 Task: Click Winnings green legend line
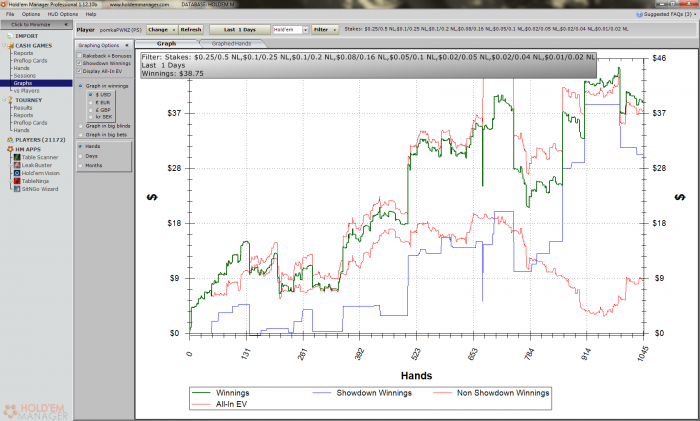pos(201,393)
